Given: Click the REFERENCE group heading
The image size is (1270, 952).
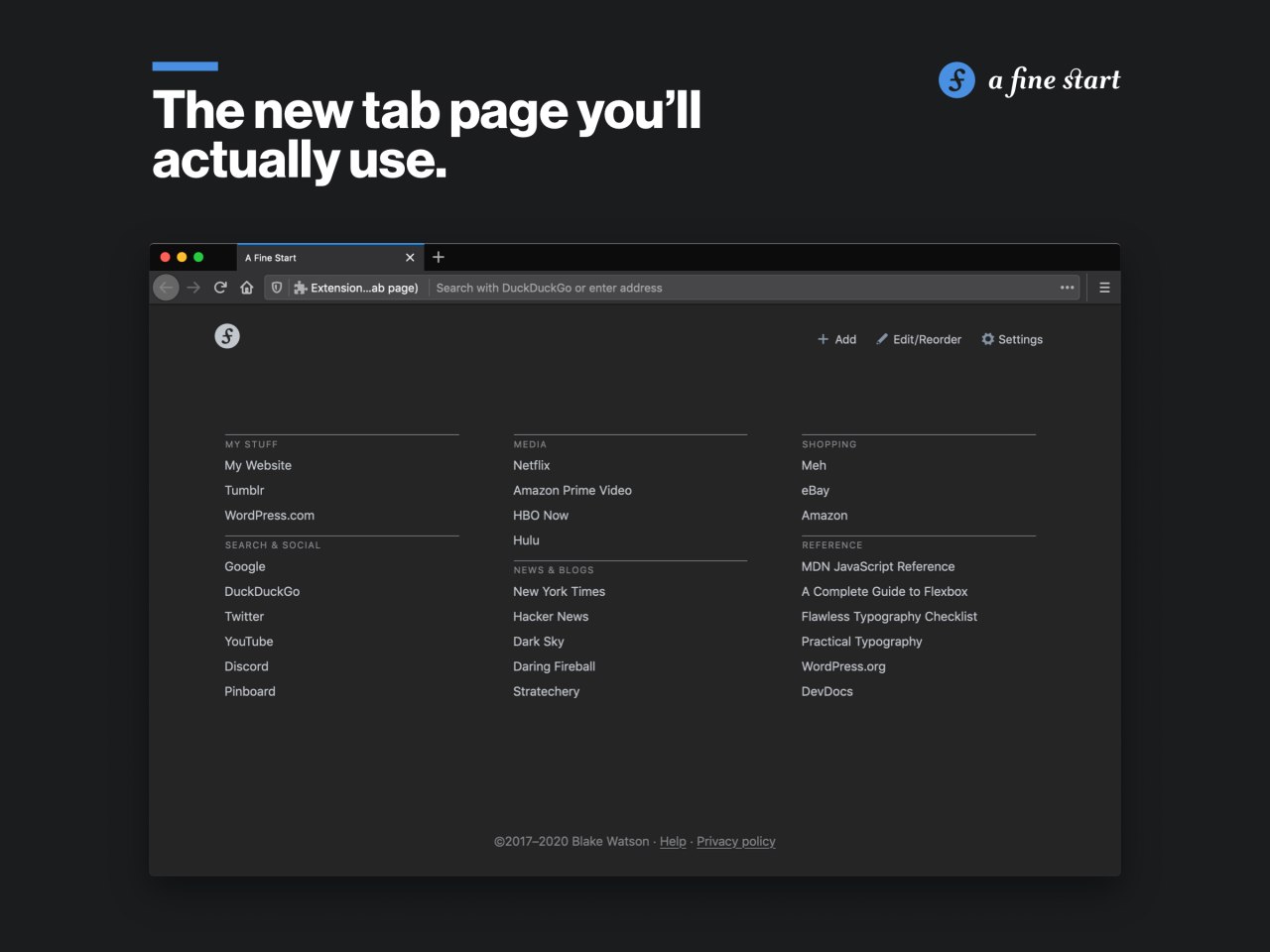Looking at the screenshot, I should (832, 545).
